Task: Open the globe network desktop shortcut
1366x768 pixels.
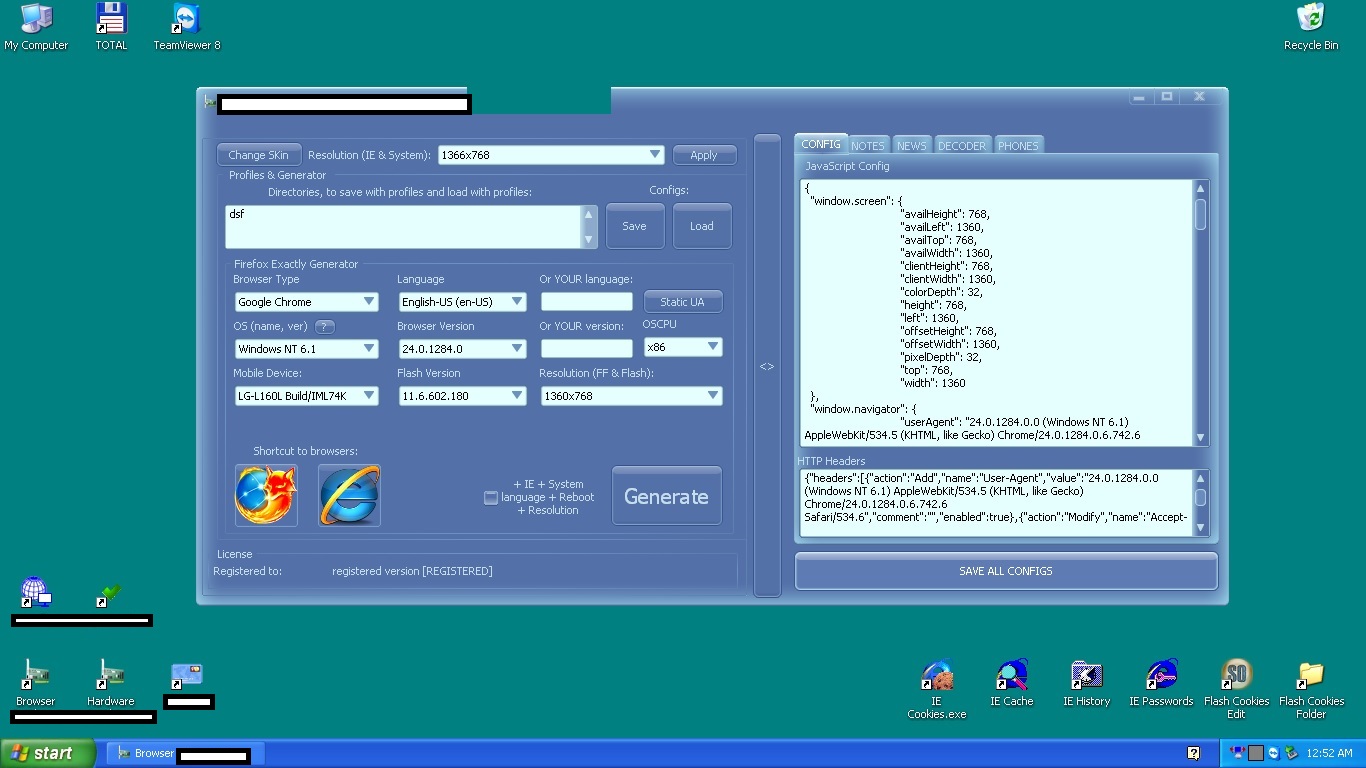Action: 36,592
